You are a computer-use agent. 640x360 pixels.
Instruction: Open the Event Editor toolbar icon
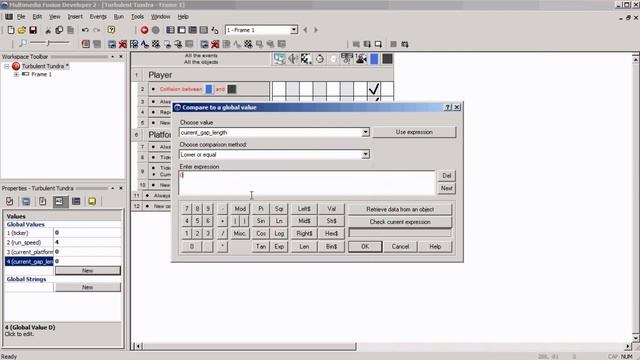pos(192,30)
